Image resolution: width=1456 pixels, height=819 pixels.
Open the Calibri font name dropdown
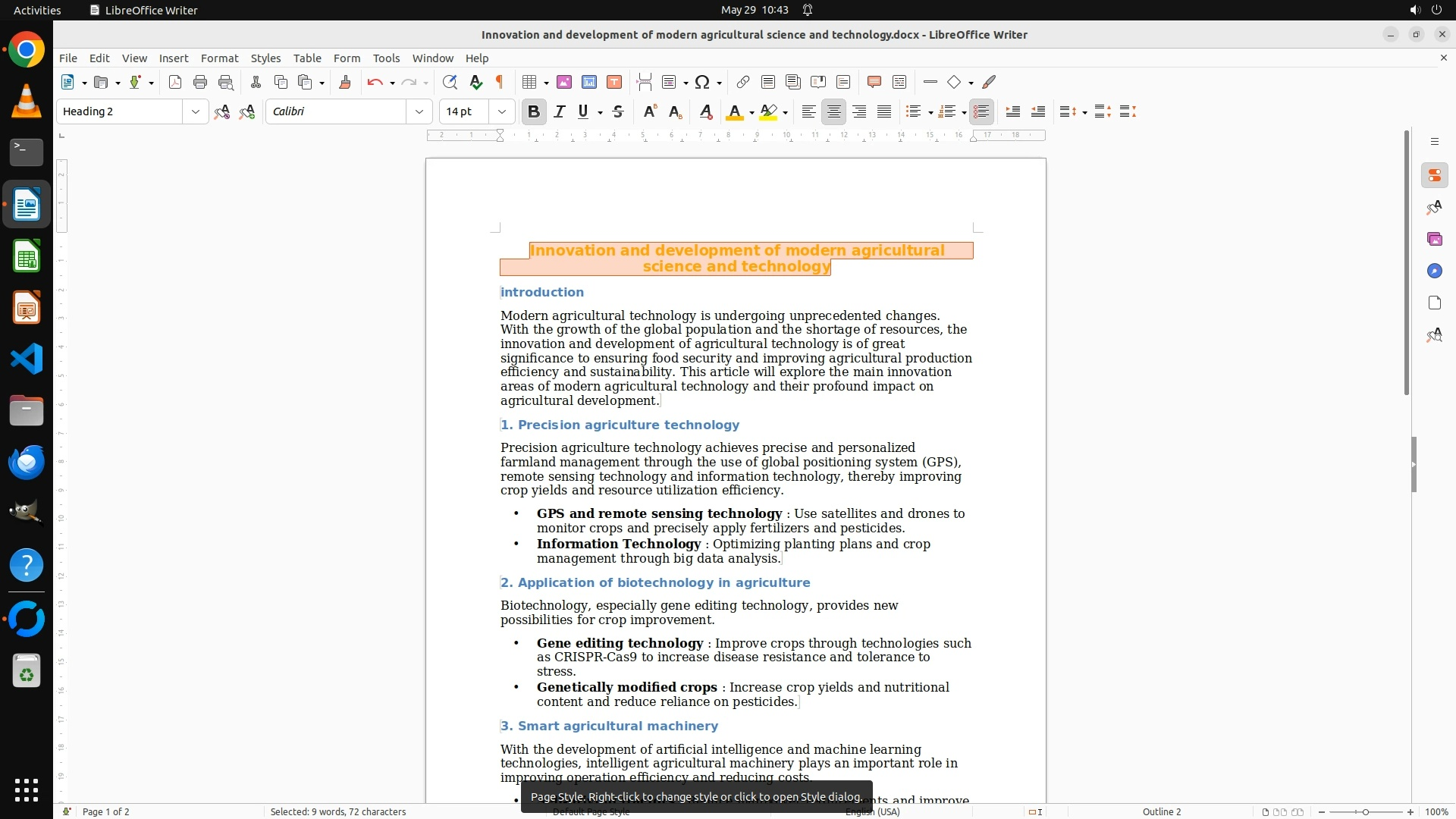(x=419, y=111)
